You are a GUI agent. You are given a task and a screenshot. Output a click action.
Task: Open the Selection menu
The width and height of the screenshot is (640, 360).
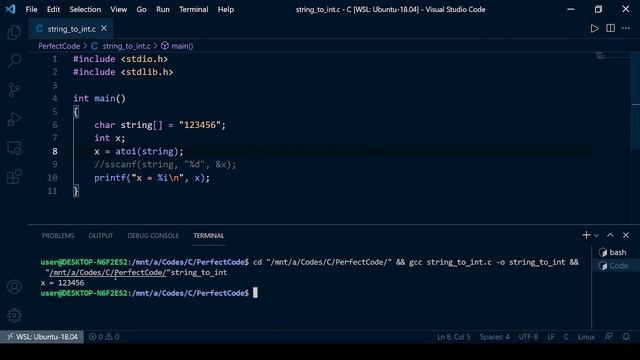(85, 9)
